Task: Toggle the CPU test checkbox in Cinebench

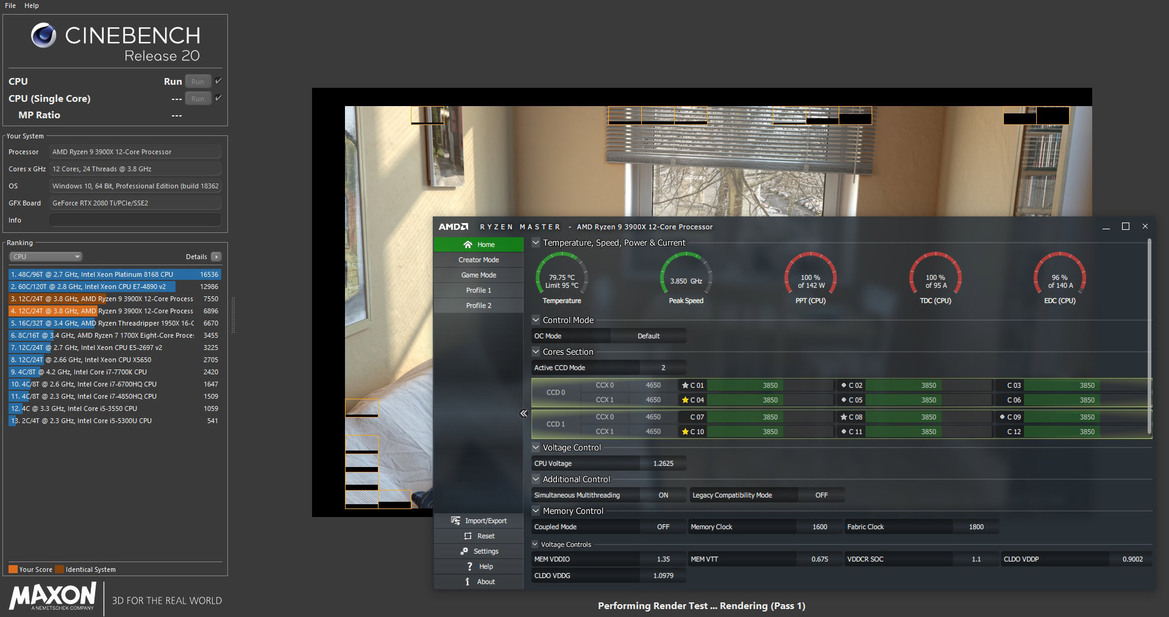Action: [x=218, y=80]
